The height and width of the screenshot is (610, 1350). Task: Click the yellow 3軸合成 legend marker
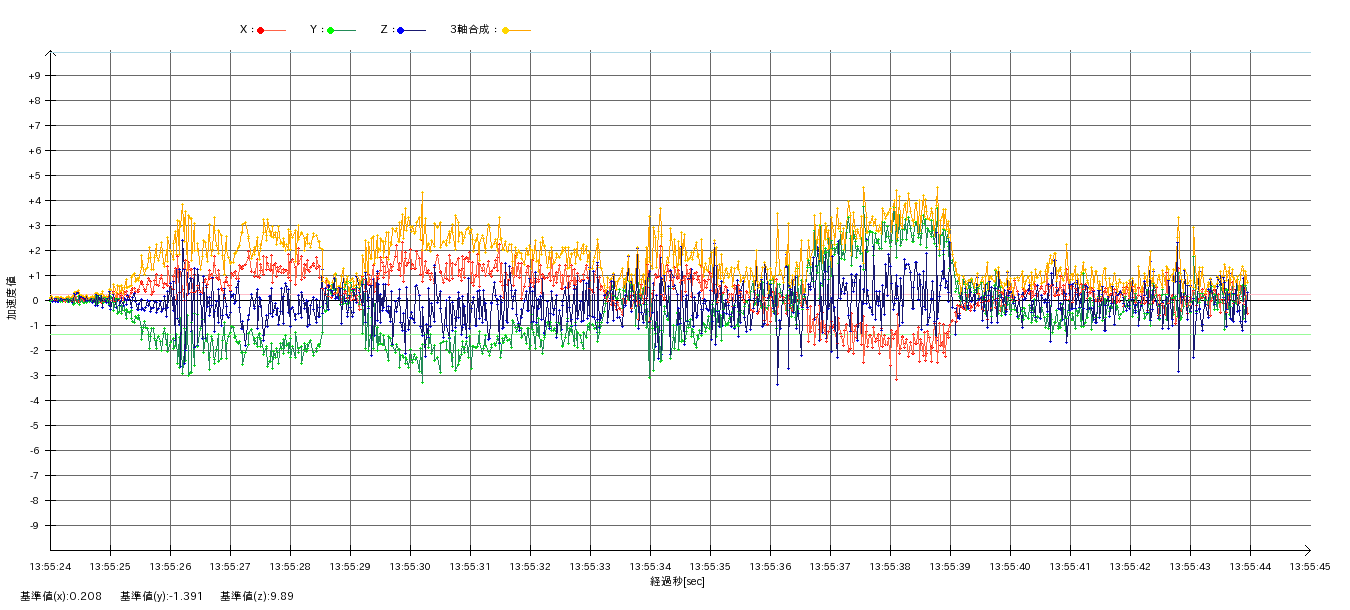(x=506, y=30)
